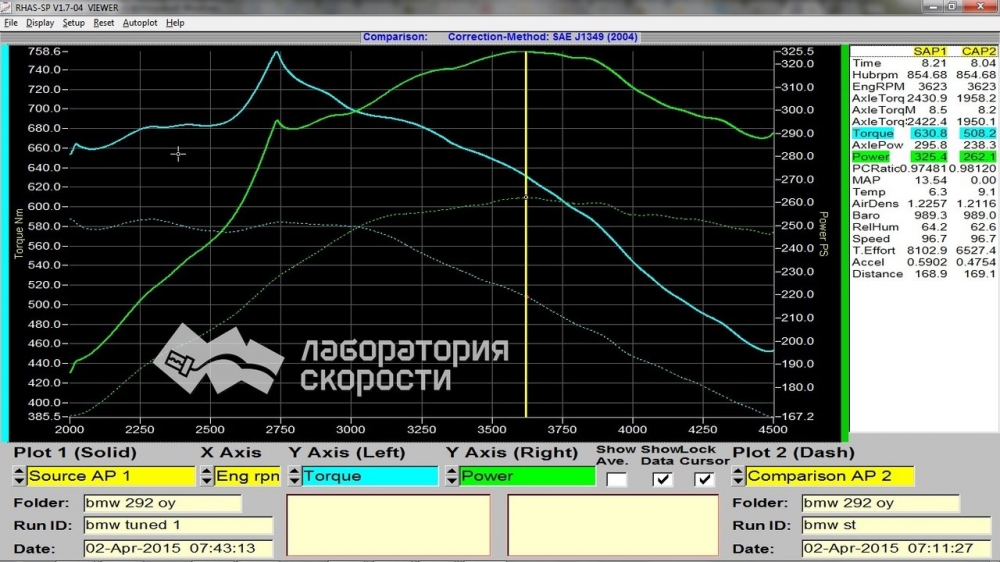Viewport: 1000px width, 562px height.
Task: Select the green Power right axis field
Action: pos(526,477)
